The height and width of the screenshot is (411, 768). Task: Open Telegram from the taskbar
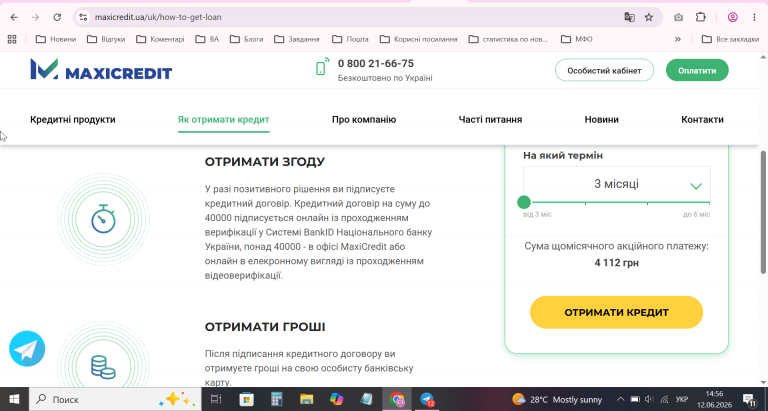click(x=427, y=399)
